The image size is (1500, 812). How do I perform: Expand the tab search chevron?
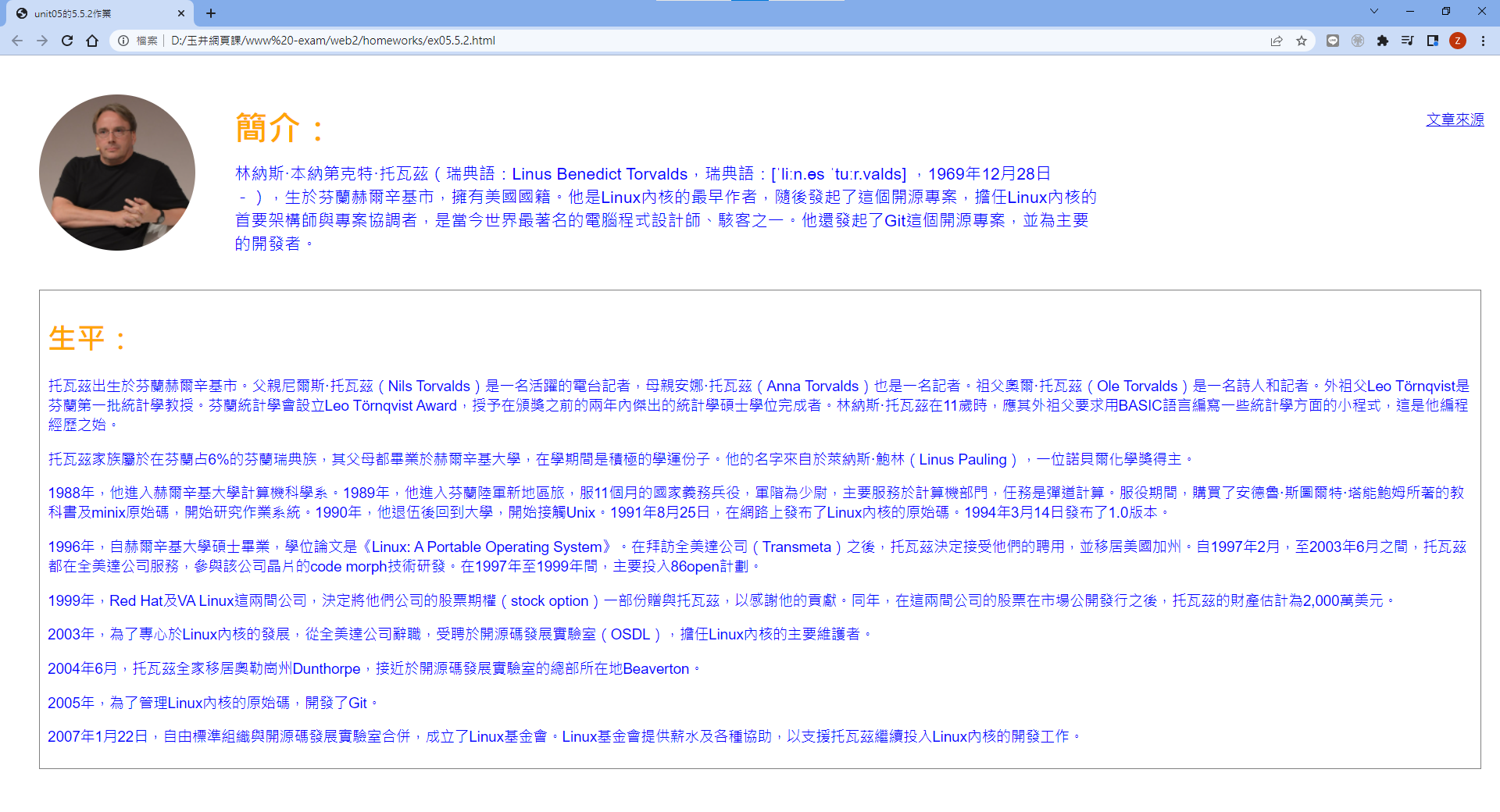click(x=1374, y=12)
